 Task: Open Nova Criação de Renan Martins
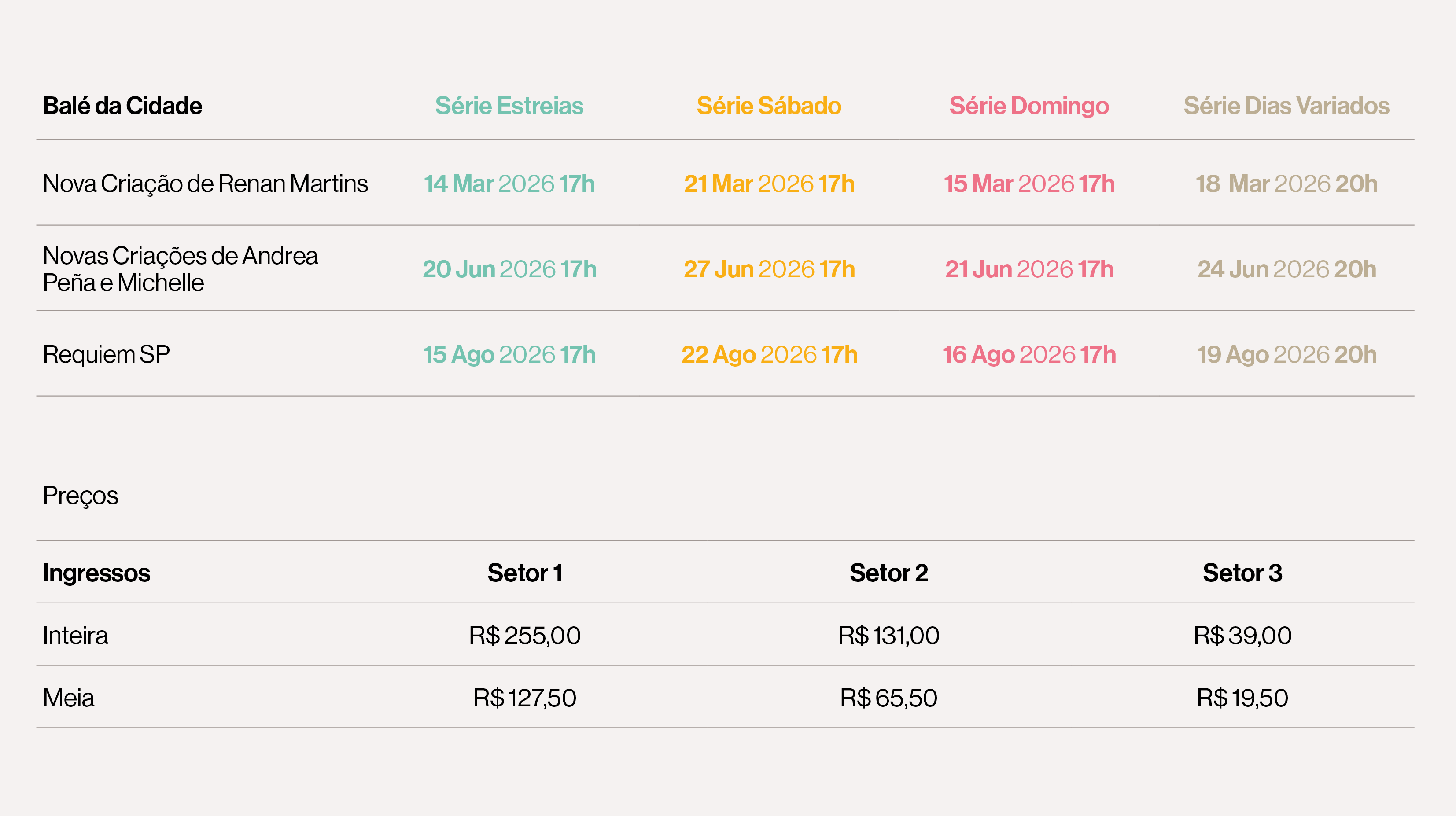(x=205, y=184)
